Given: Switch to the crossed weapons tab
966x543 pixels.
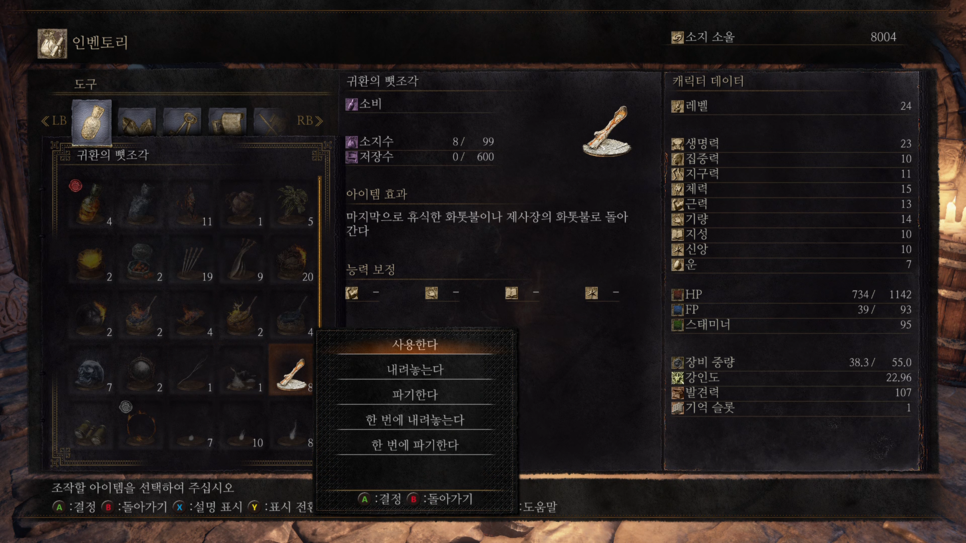Looking at the screenshot, I should (x=272, y=121).
